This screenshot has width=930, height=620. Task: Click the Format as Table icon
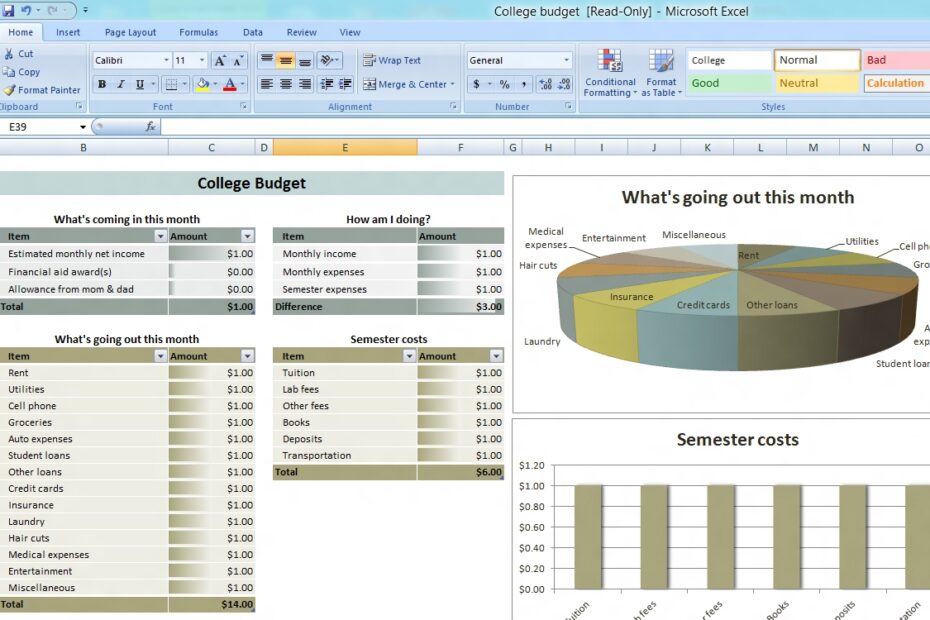pyautogui.click(x=661, y=72)
